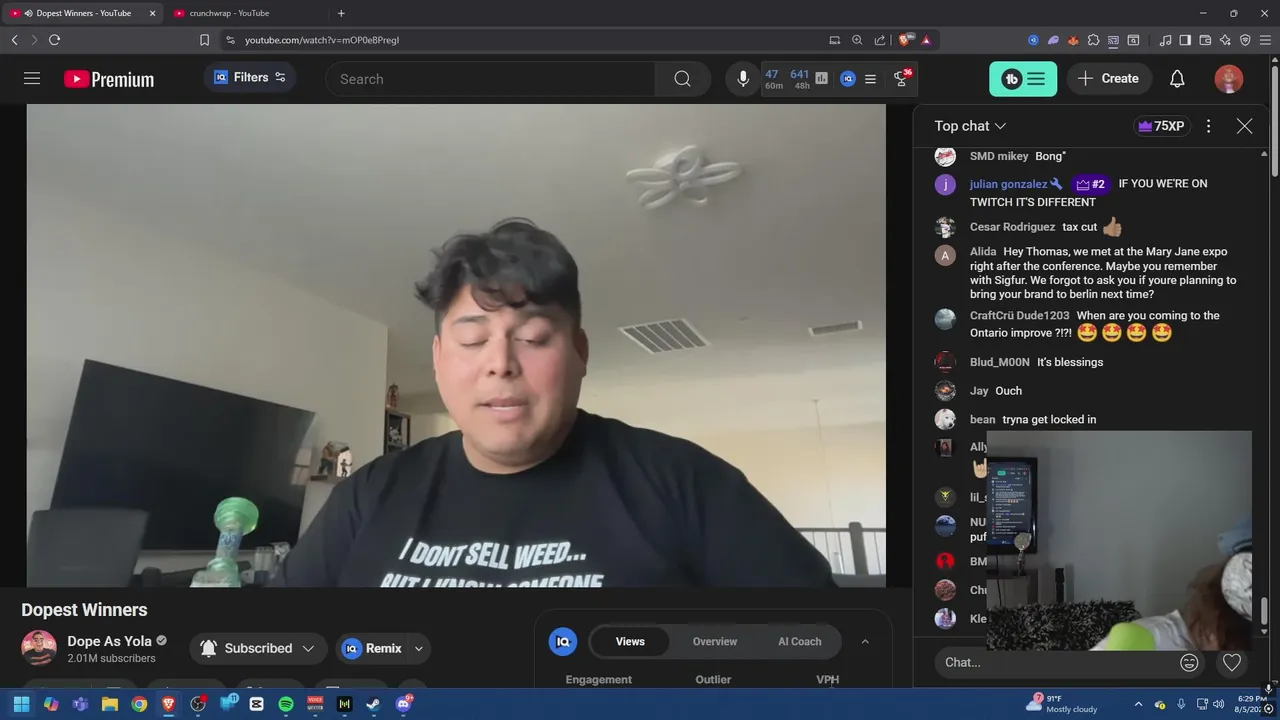Open the vidIQ Filters button
Image resolution: width=1280 pixels, height=720 pixels.
point(250,77)
